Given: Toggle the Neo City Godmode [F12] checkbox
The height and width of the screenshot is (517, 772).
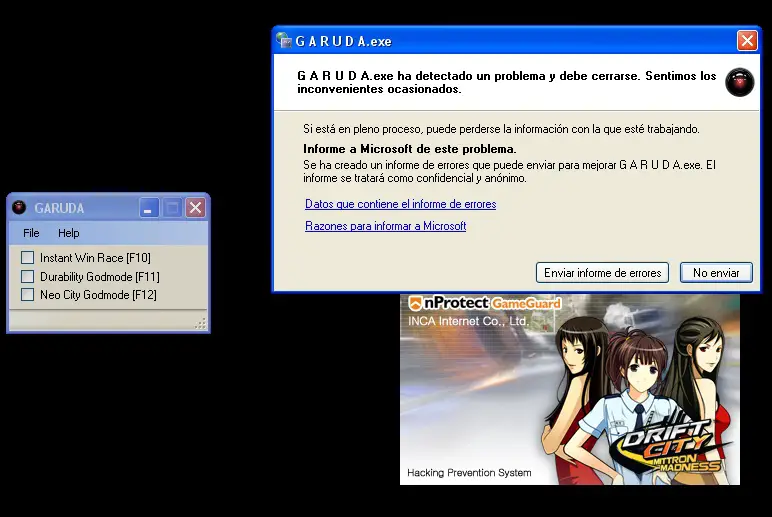Looking at the screenshot, I should pyautogui.click(x=28, y=294).
